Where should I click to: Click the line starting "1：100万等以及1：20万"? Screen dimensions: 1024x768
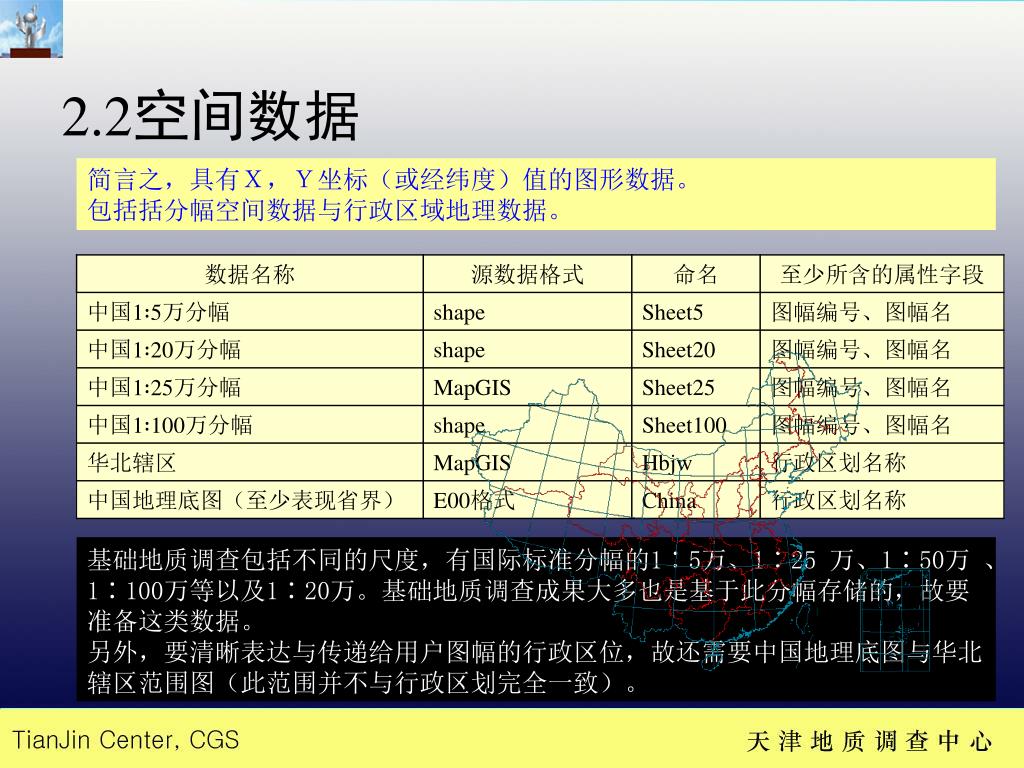[528, 590]
